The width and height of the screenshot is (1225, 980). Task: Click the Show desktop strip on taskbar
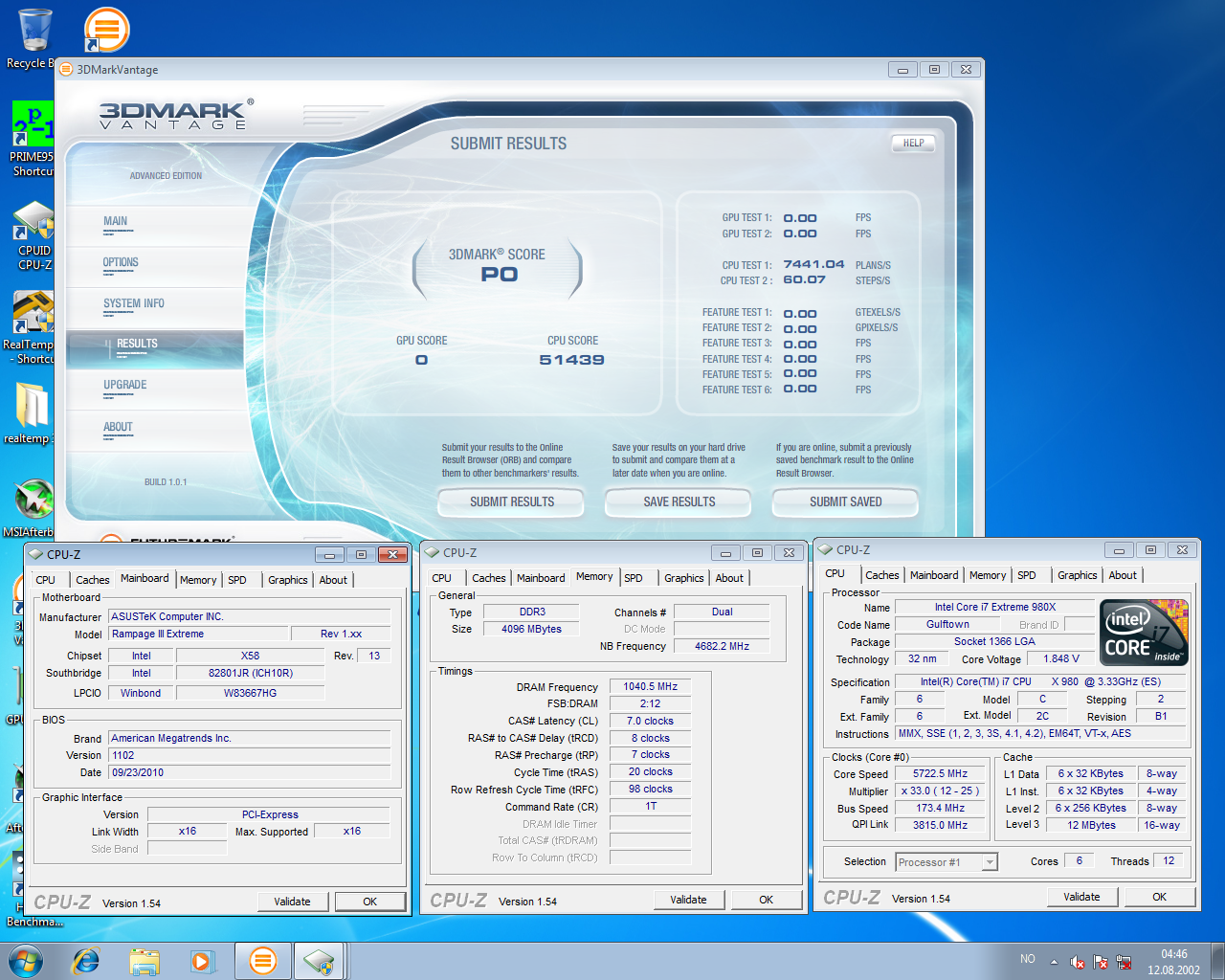[1218, 961]
